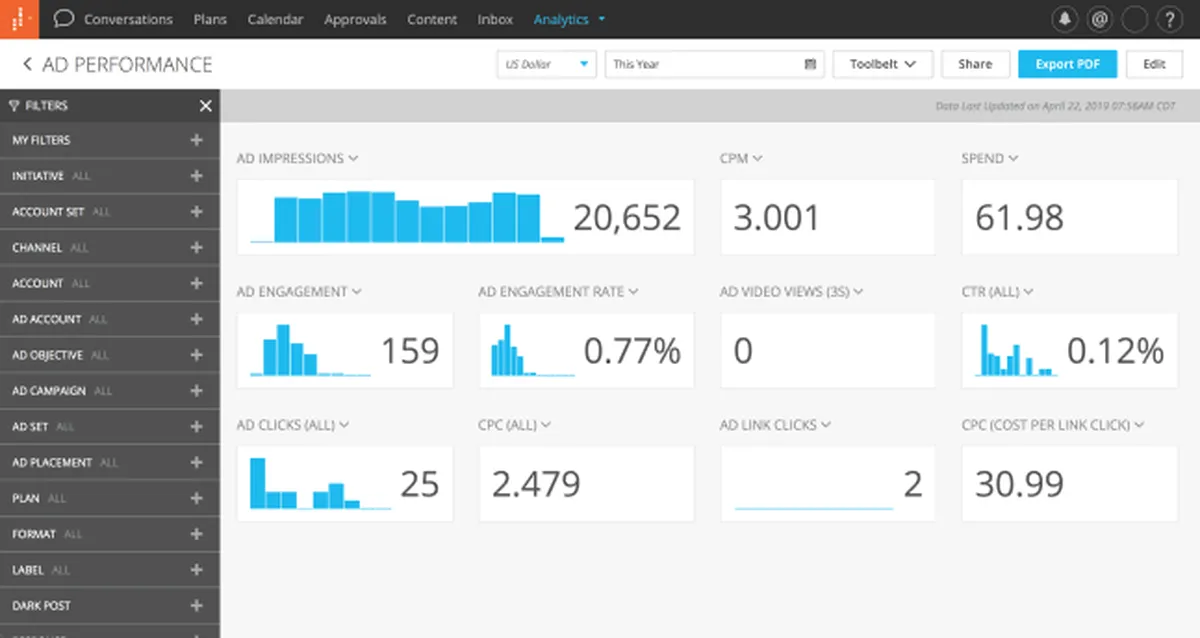
Task: Click the Edit button
Action: pos(1154,64)
